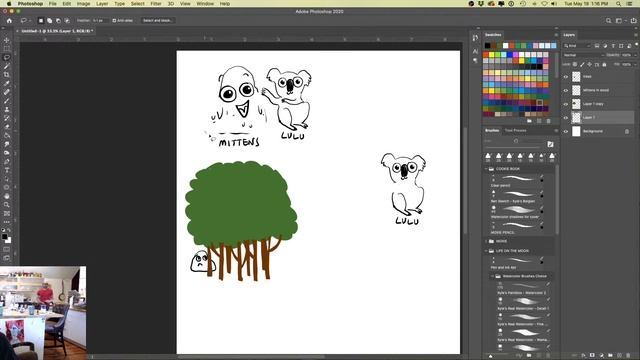The height and width of the screenshot is (360, 640).
Task: Hide the Background layer
Action: pyautogui.click(x=566, y=131)
